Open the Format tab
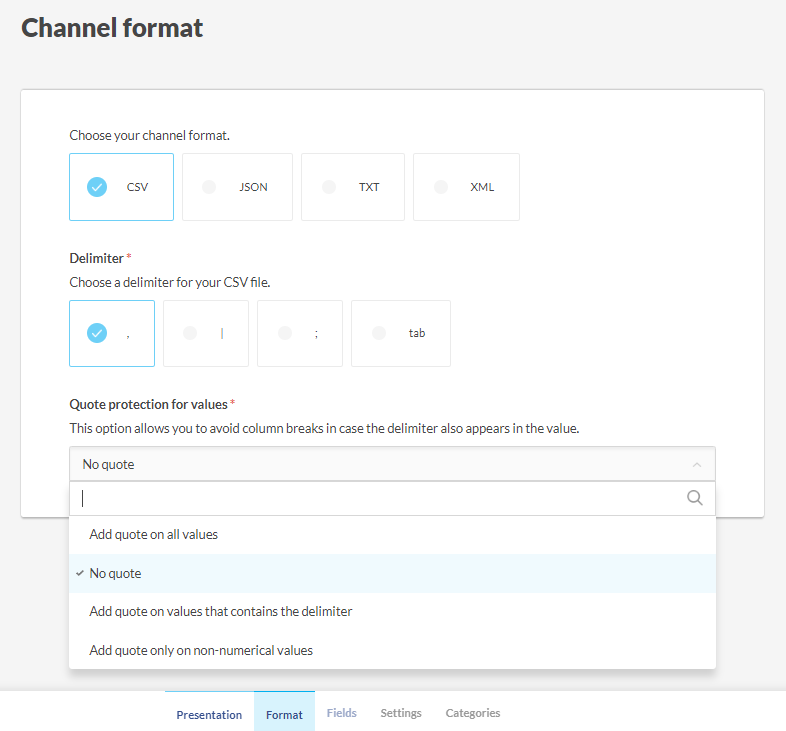The width and height of the screenshot is (786, 731). pos(284,714)
